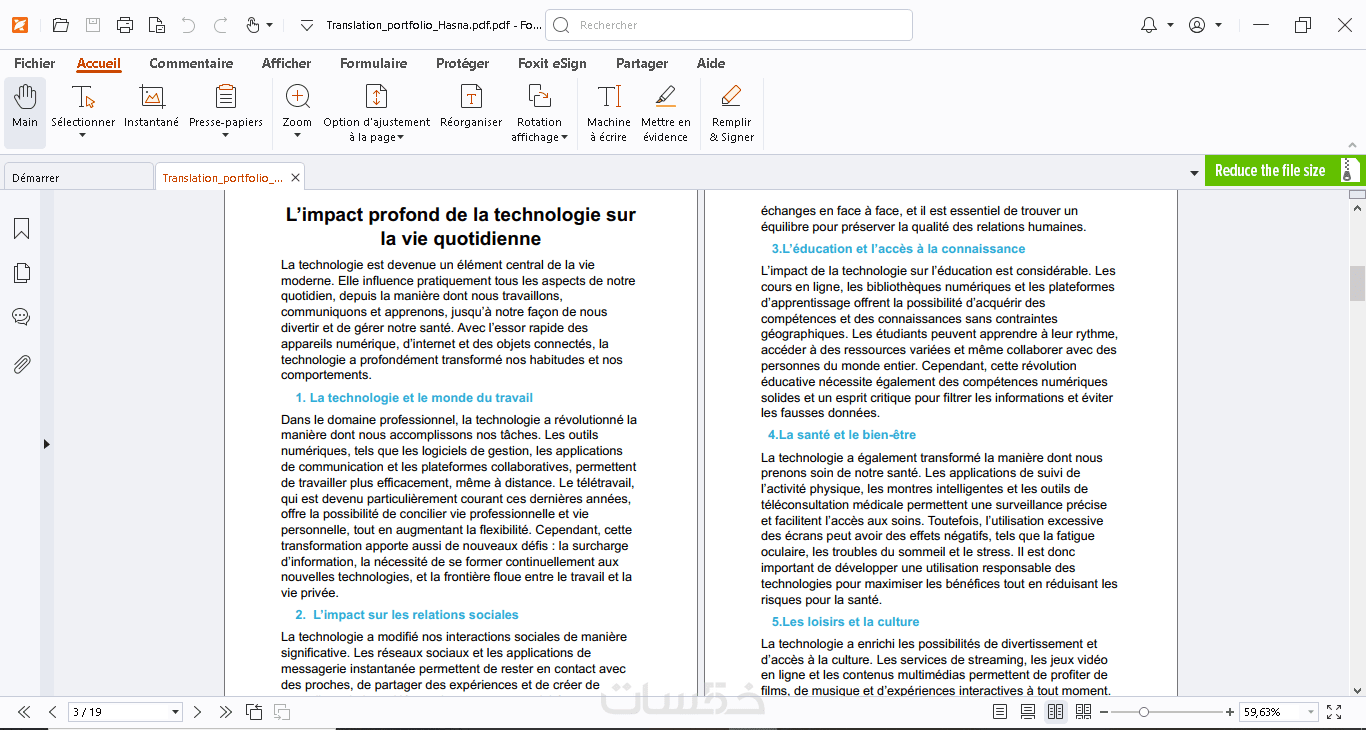Switch to the Partager ribbon tab

tap(642, 63)
